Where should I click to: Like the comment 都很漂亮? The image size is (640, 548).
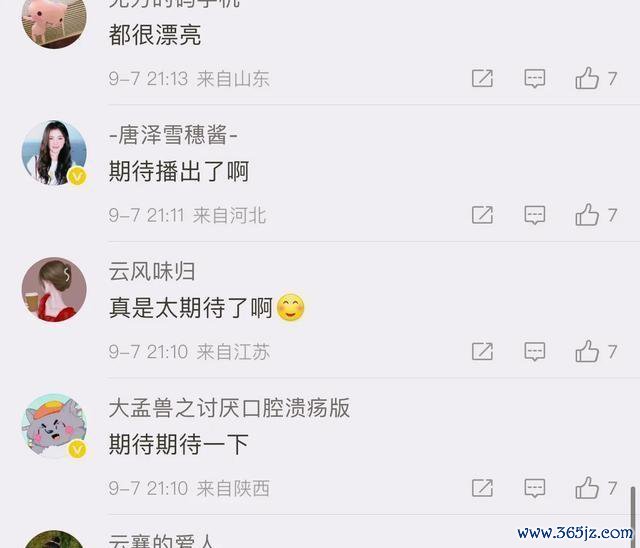point(587,78)
